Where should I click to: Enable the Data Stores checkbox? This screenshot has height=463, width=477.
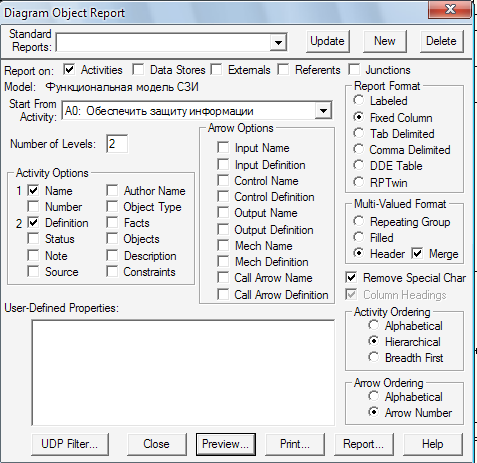138,70
